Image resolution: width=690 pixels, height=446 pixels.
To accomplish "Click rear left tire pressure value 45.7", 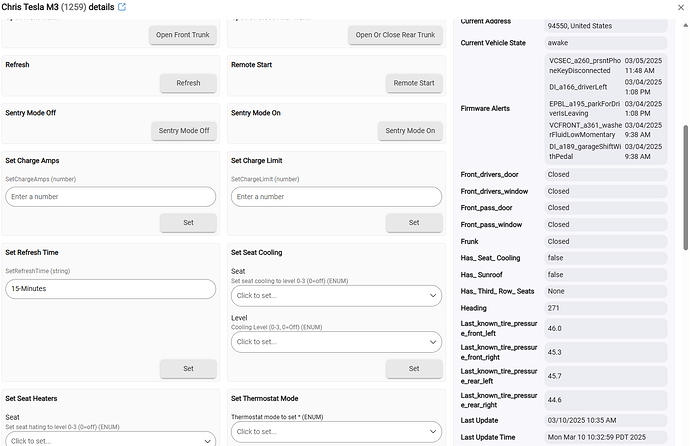I will [x=606, y=377].
